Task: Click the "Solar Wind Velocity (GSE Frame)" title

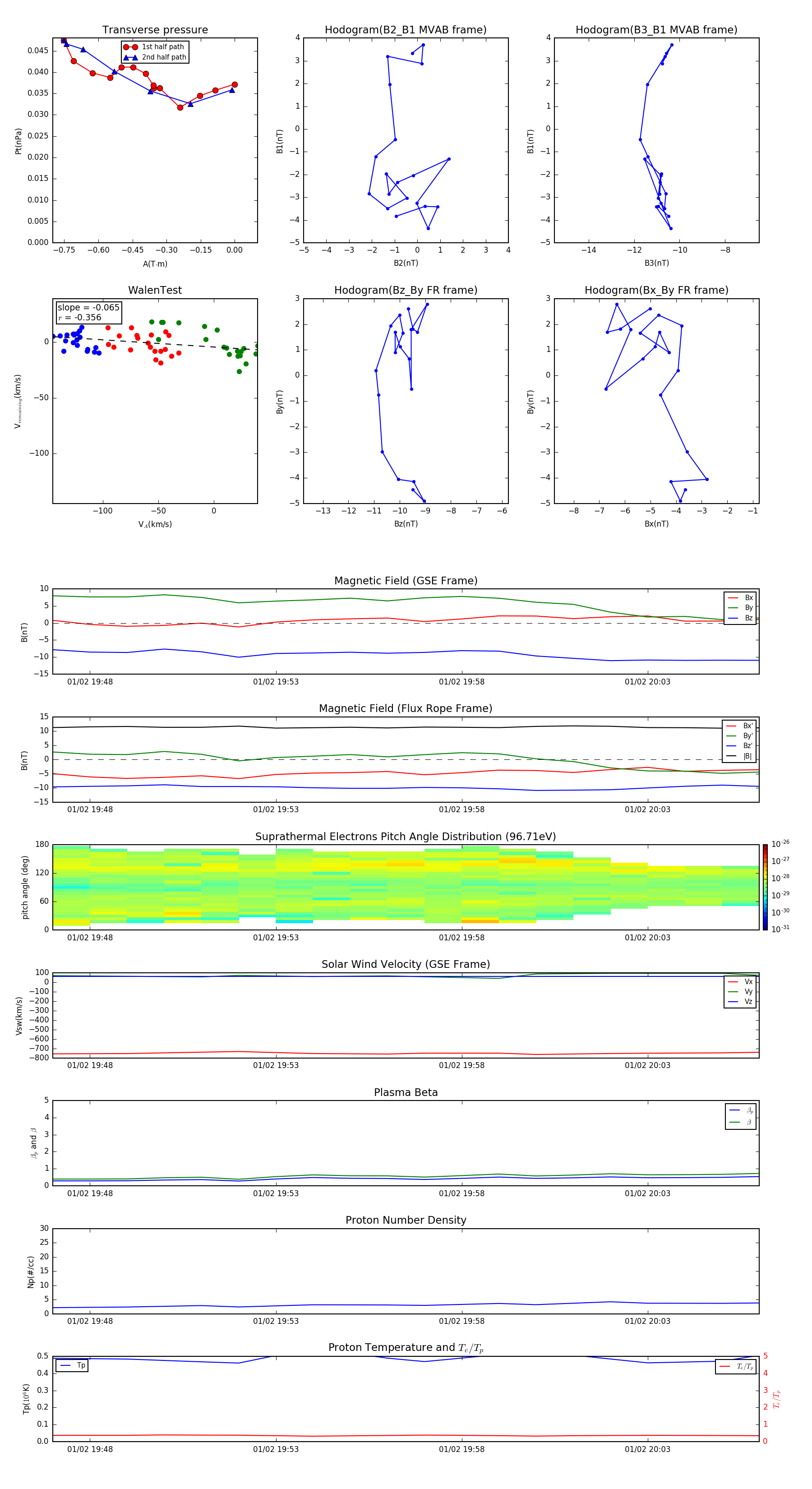Action: pyautogui.click(x=406, y=965)
